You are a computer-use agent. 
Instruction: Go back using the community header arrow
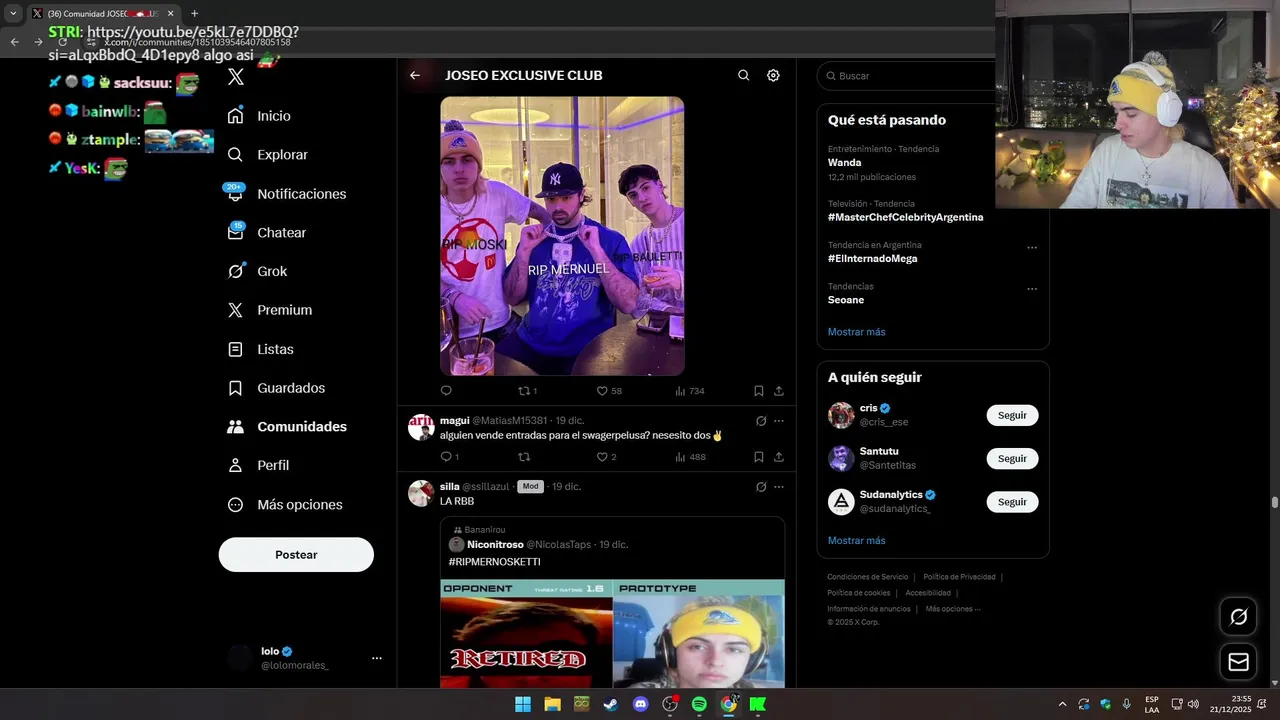tap(415, 75)
